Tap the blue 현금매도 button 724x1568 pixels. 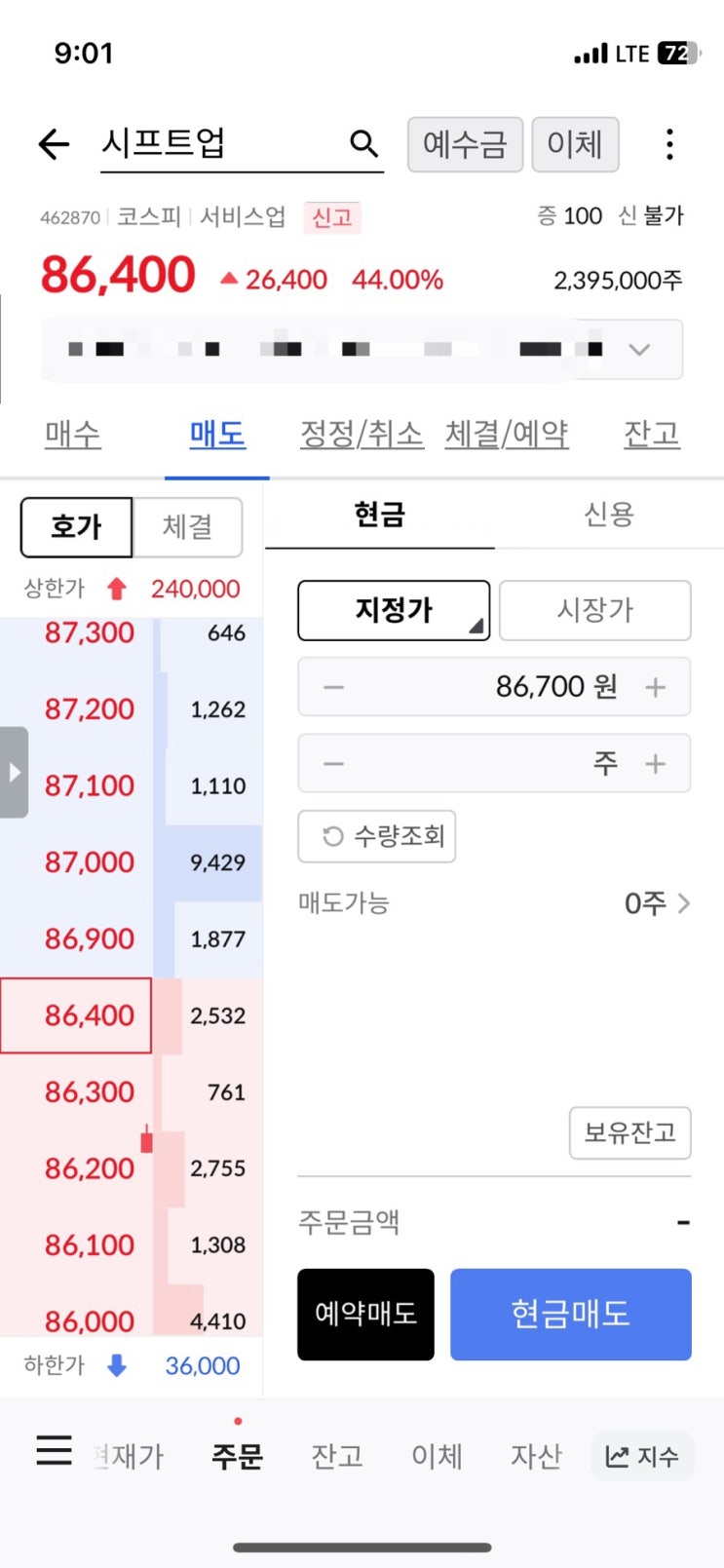pos(571,1314)
